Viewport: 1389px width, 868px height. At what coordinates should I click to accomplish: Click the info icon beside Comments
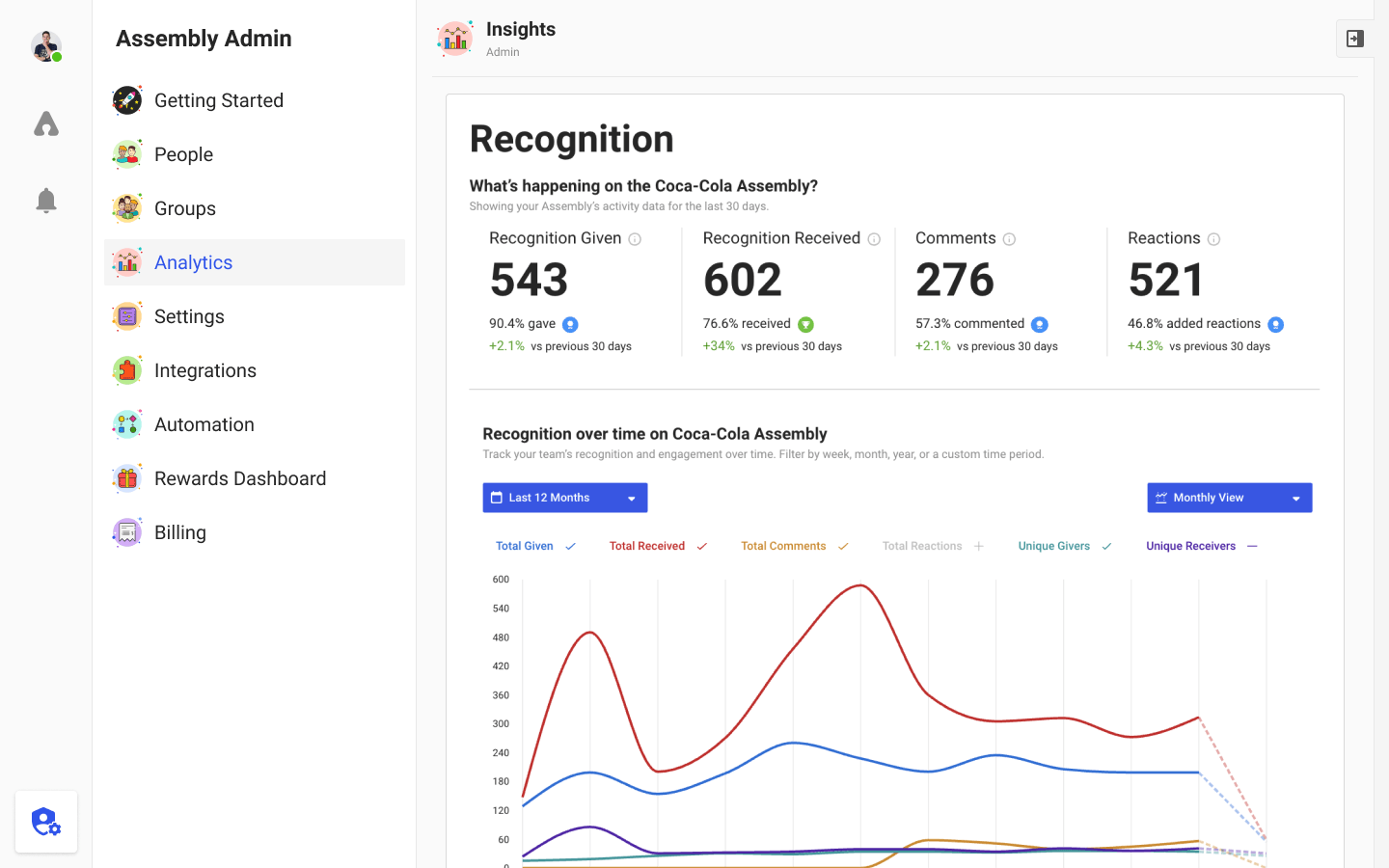pos(1009,239)
